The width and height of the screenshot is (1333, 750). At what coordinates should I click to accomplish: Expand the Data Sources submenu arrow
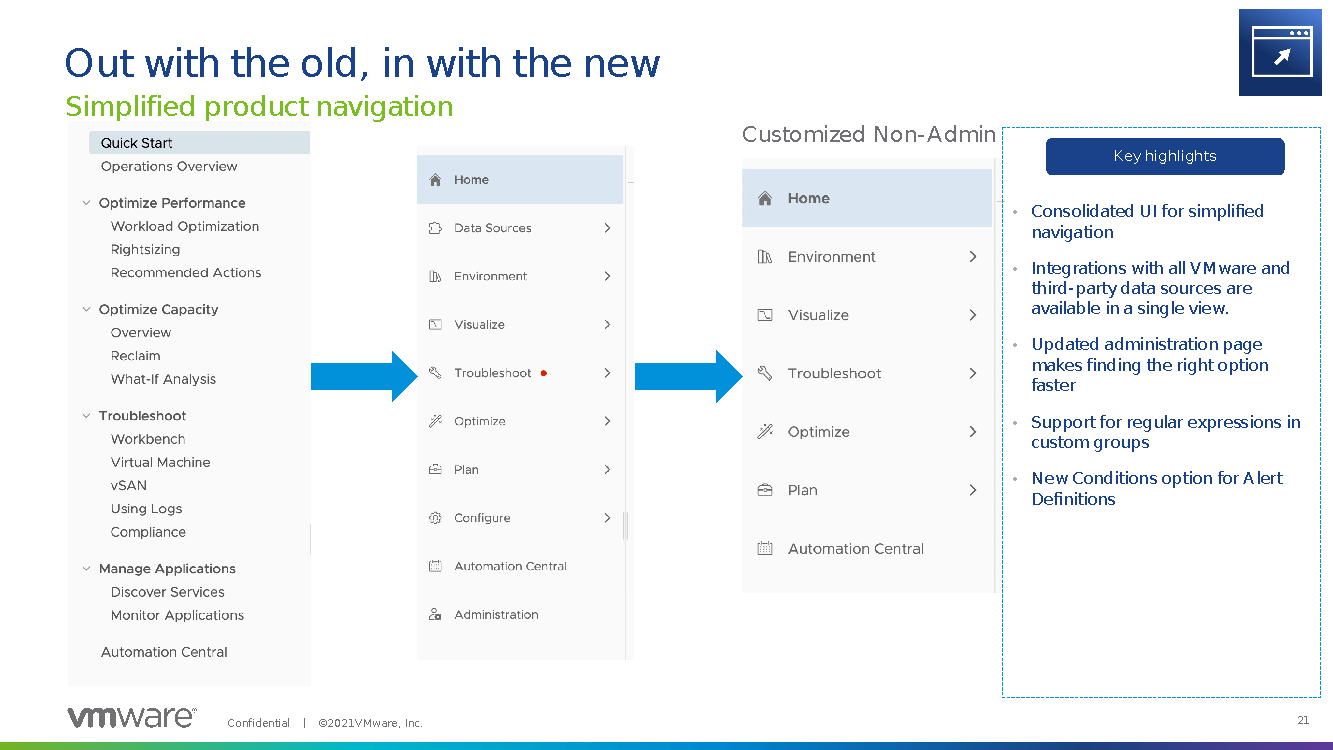(x=607, y=228)
